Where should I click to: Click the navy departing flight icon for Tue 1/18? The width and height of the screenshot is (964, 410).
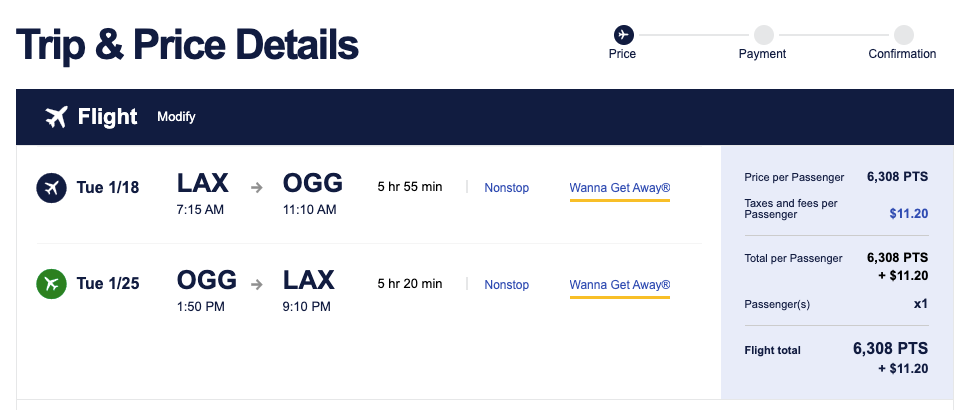pyautogui.click(x=50, y=187)
